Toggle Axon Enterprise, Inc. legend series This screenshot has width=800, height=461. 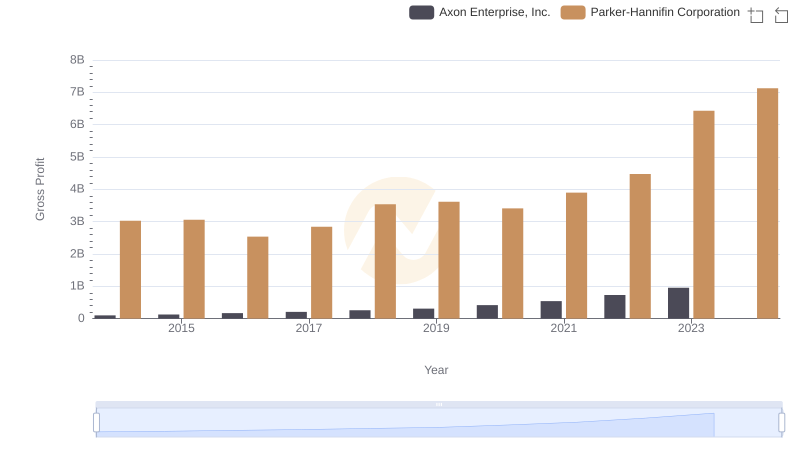click(480, 12)
